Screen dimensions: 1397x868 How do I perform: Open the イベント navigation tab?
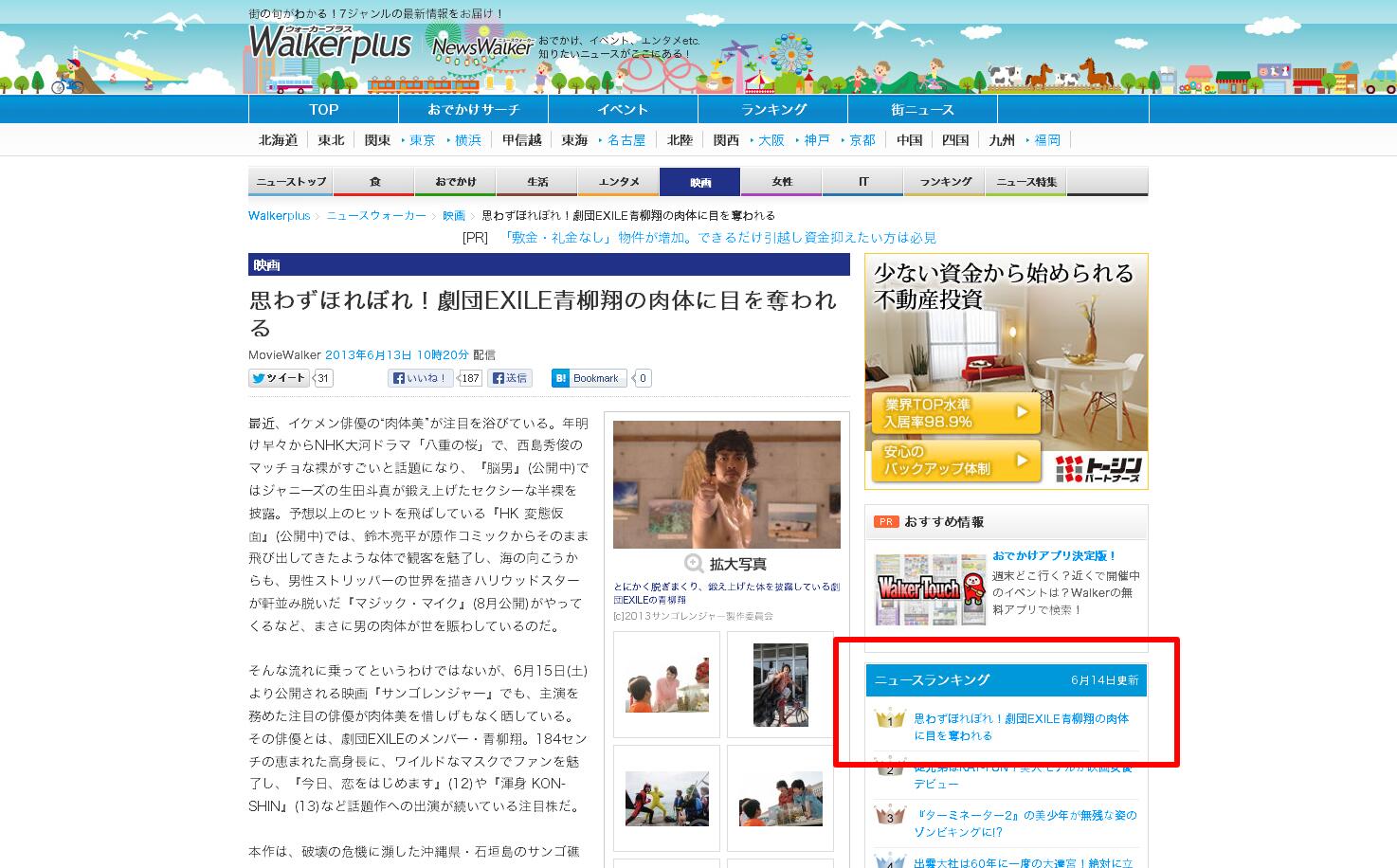tap(624, 109)
